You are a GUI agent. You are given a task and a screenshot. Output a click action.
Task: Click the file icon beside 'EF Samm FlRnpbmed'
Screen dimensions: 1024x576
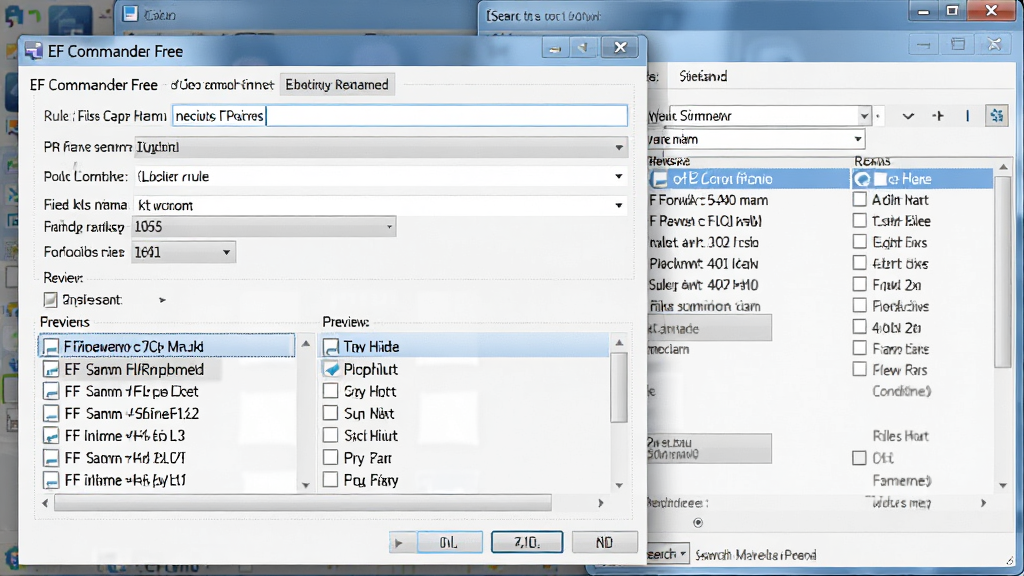pos(51,369)
